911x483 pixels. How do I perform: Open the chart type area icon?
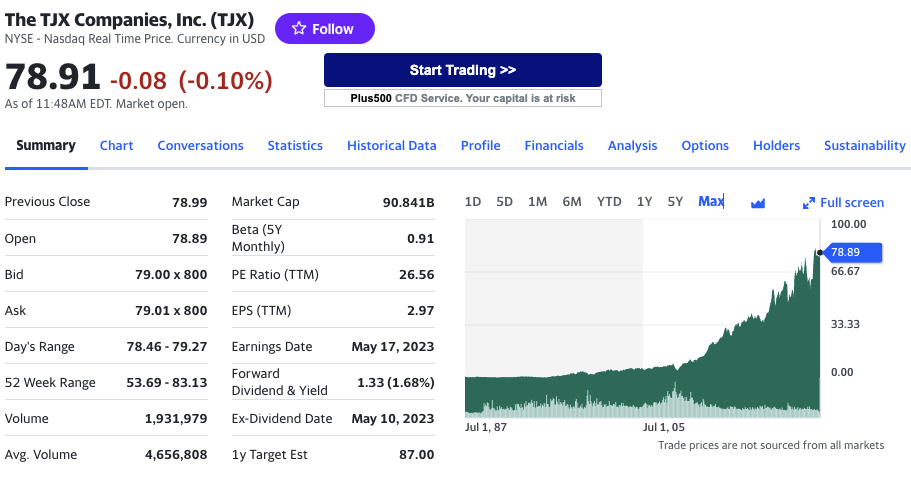coord(758,203)
